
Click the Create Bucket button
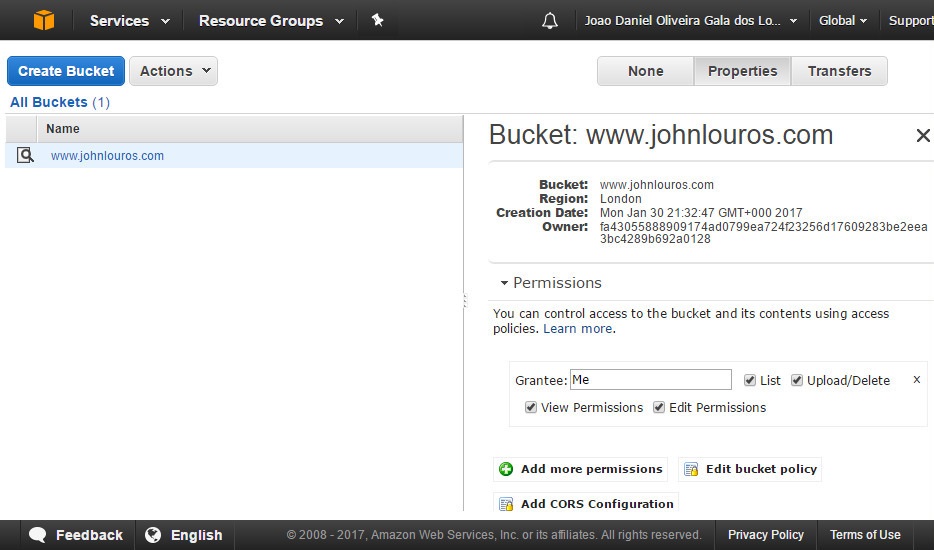[66, 71]
